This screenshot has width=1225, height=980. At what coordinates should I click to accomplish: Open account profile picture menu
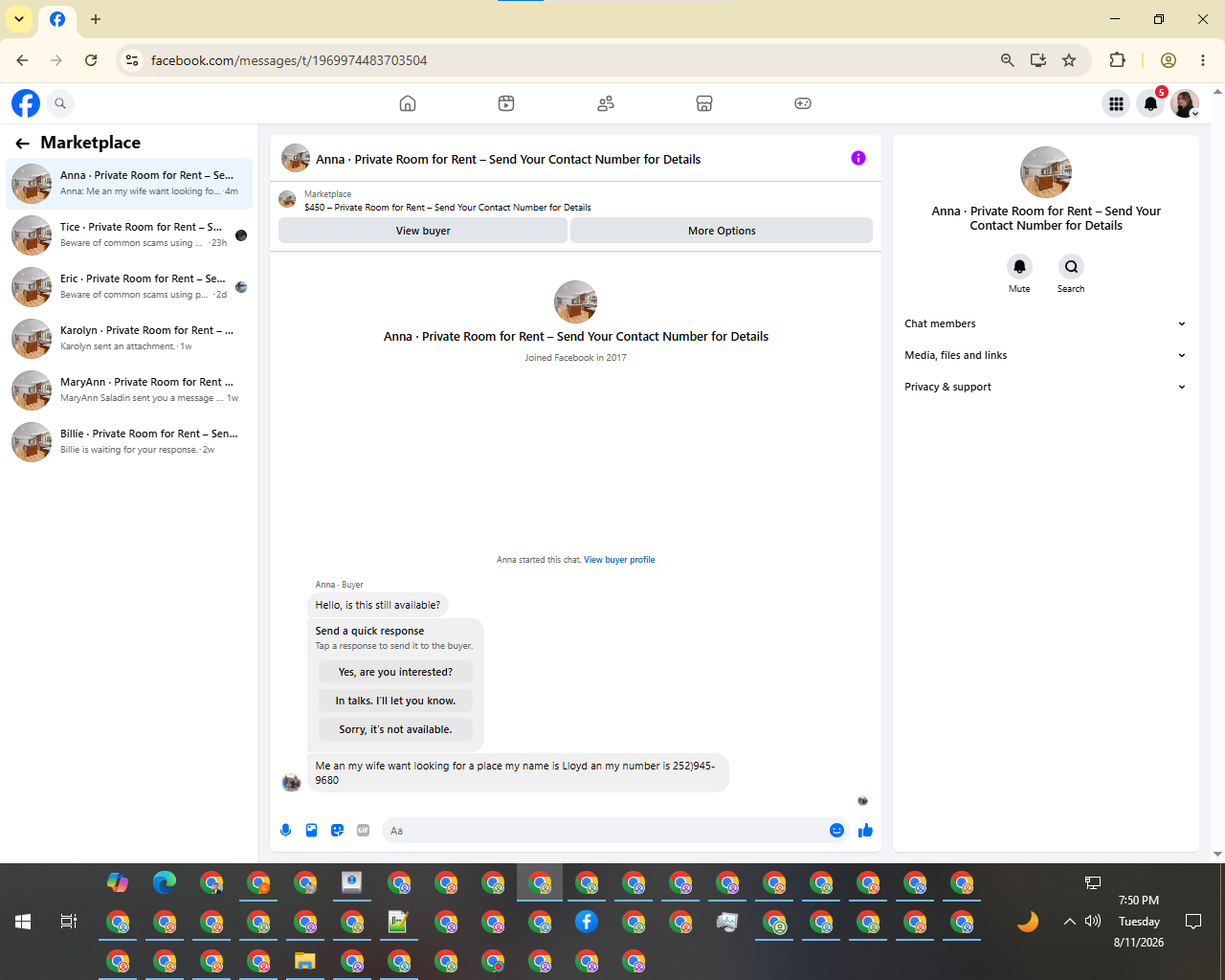1185,103
